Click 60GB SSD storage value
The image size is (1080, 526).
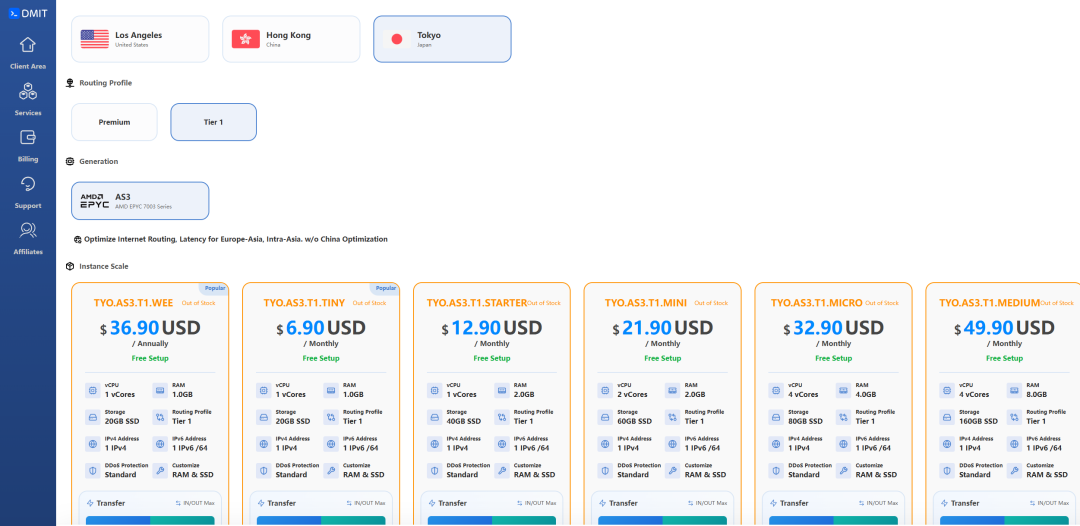[x=634, y=421]
